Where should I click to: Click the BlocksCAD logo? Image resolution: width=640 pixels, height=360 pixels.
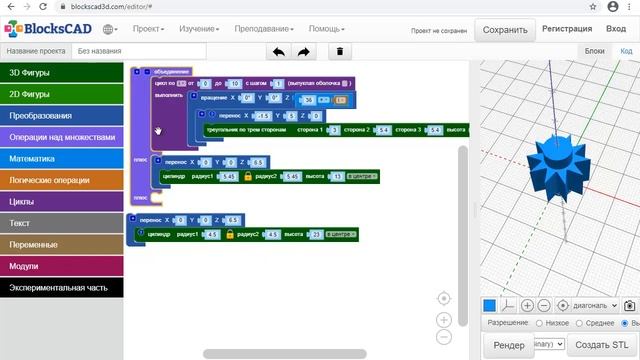point(48,29)
